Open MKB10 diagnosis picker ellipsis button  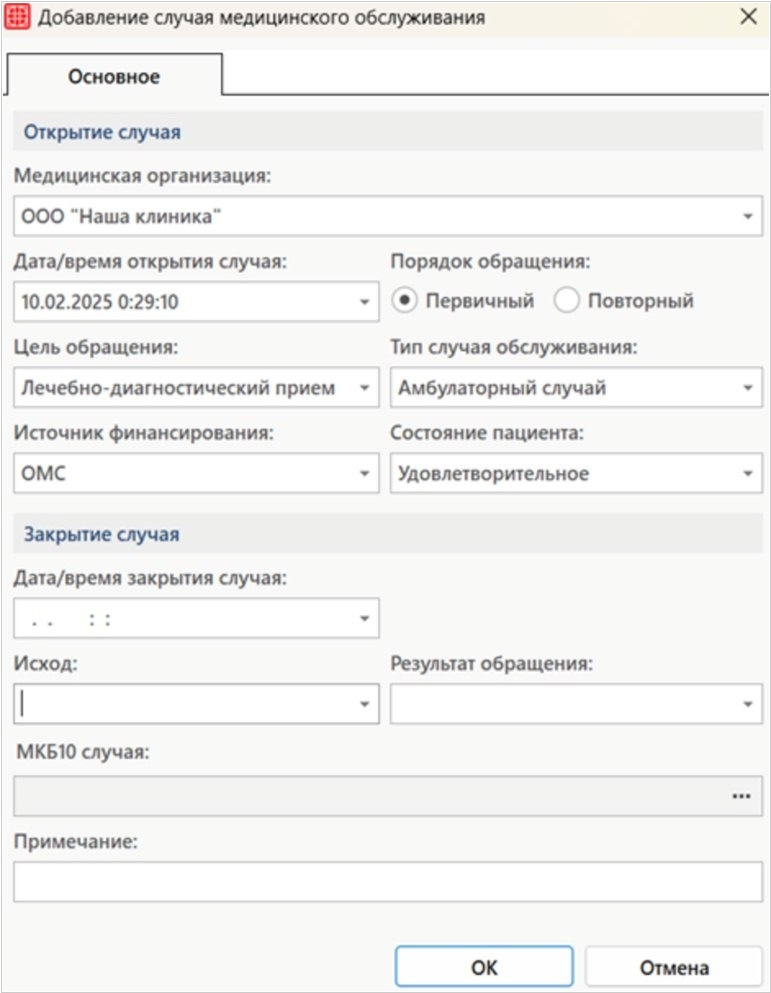[x=740, y=796]
